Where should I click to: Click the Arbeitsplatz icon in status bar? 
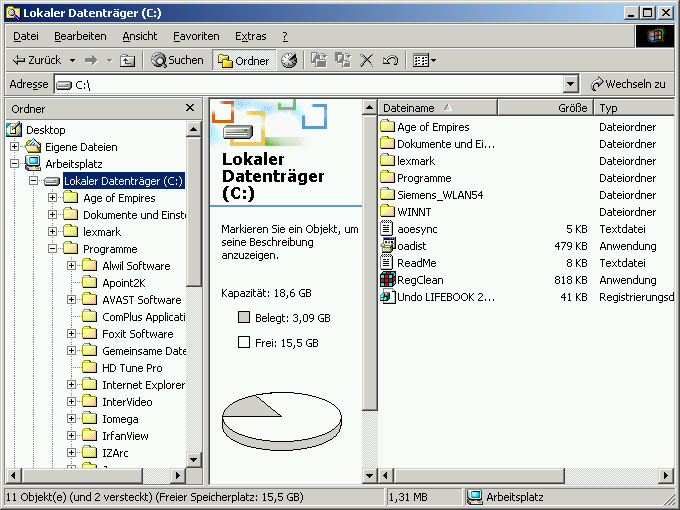click(x=475, y=497)
